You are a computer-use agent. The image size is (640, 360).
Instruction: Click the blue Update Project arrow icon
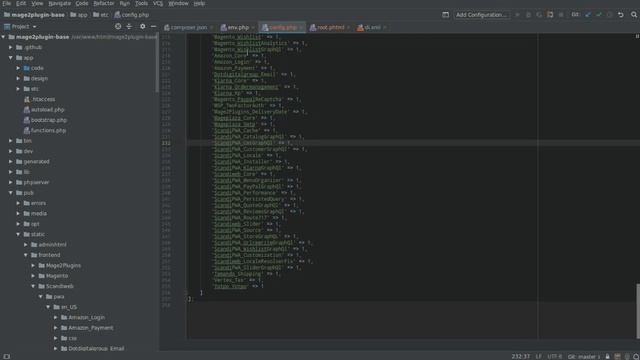(588, 15)
